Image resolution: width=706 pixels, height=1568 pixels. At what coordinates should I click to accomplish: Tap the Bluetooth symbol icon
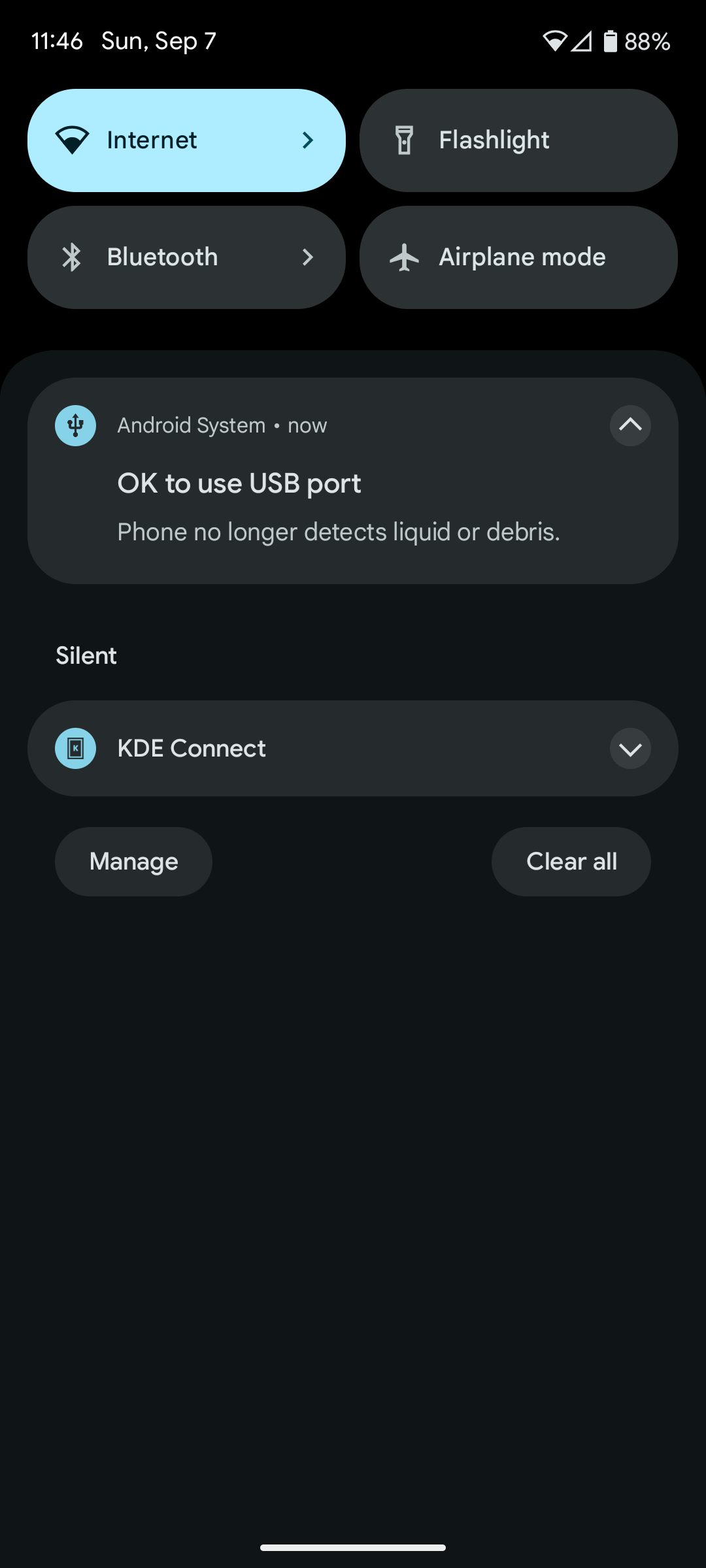[72, 257]
